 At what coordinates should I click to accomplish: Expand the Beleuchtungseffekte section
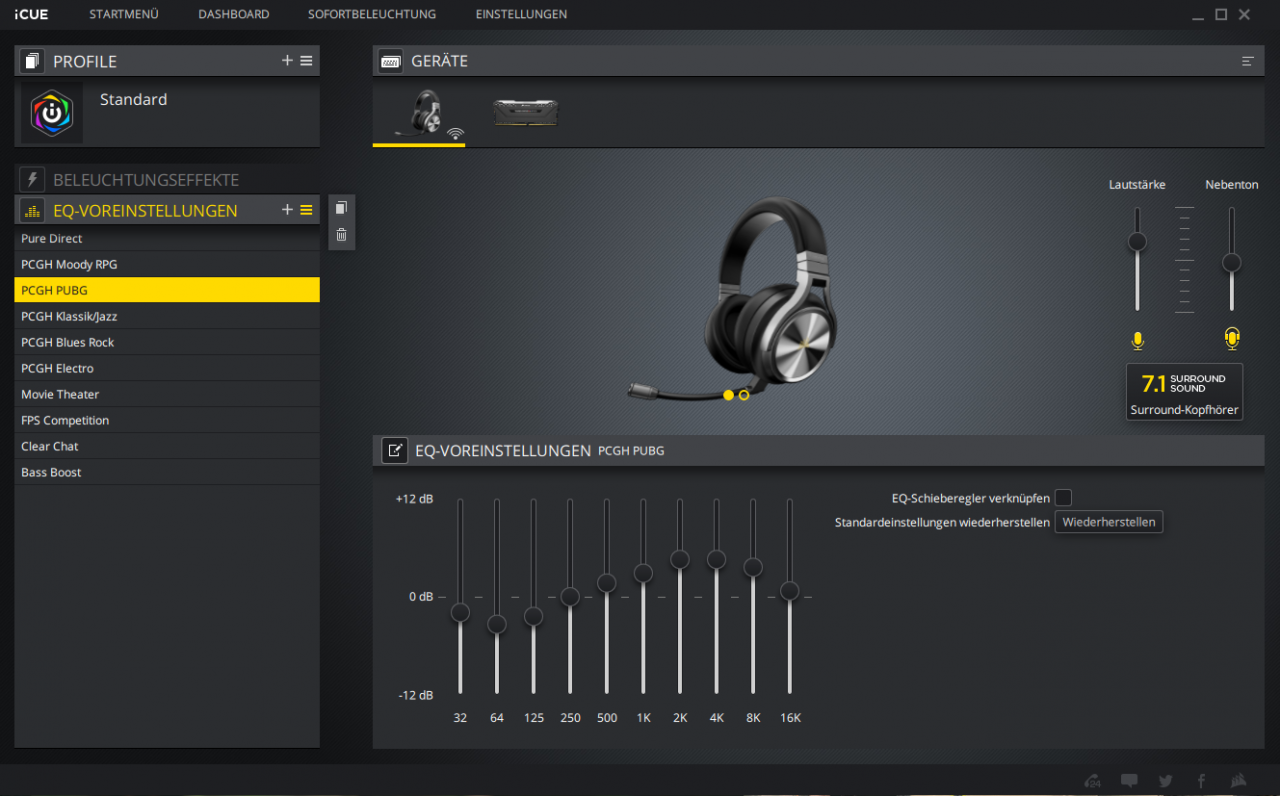[x=167, y=180]
